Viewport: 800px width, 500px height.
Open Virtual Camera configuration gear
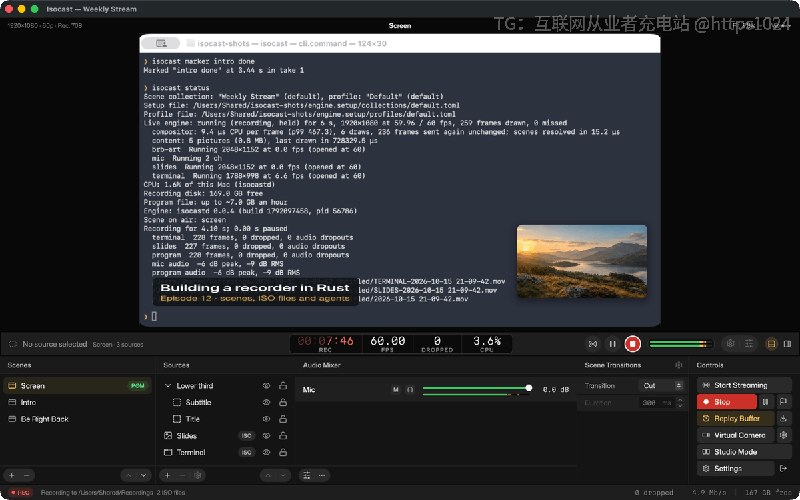[x=784, y=435]
